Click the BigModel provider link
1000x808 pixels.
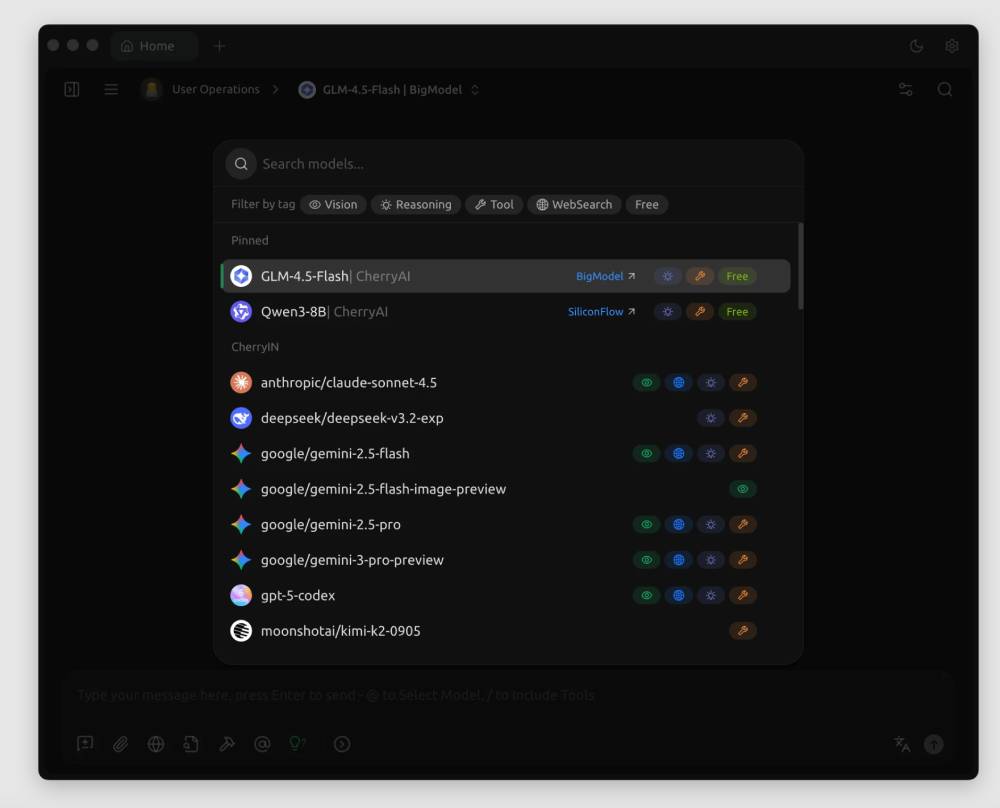[x=605, y=276]
